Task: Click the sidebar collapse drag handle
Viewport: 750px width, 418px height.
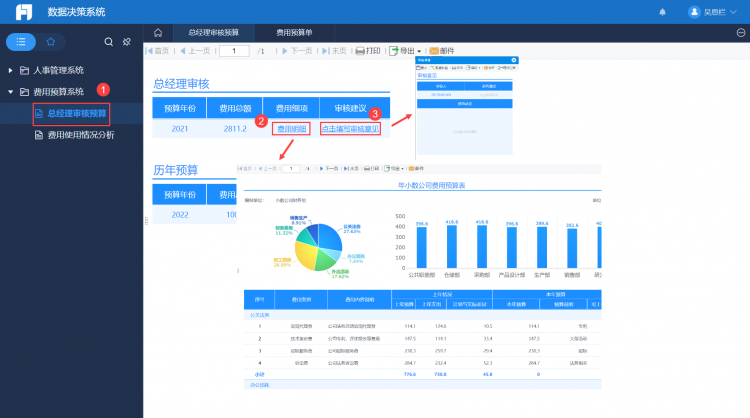Action: pos(146,220)
